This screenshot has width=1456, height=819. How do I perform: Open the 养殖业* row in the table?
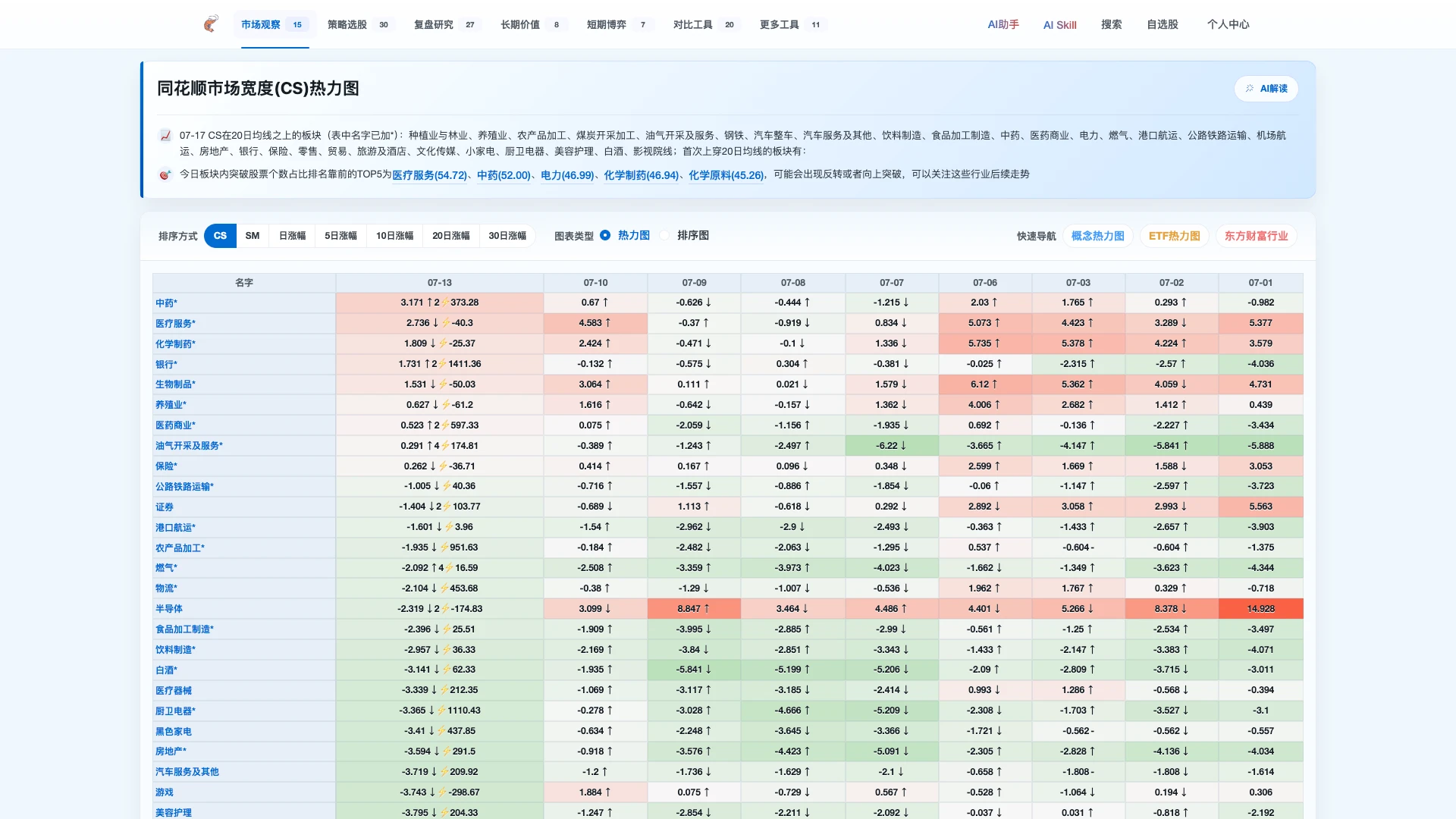tap(171, 405)
